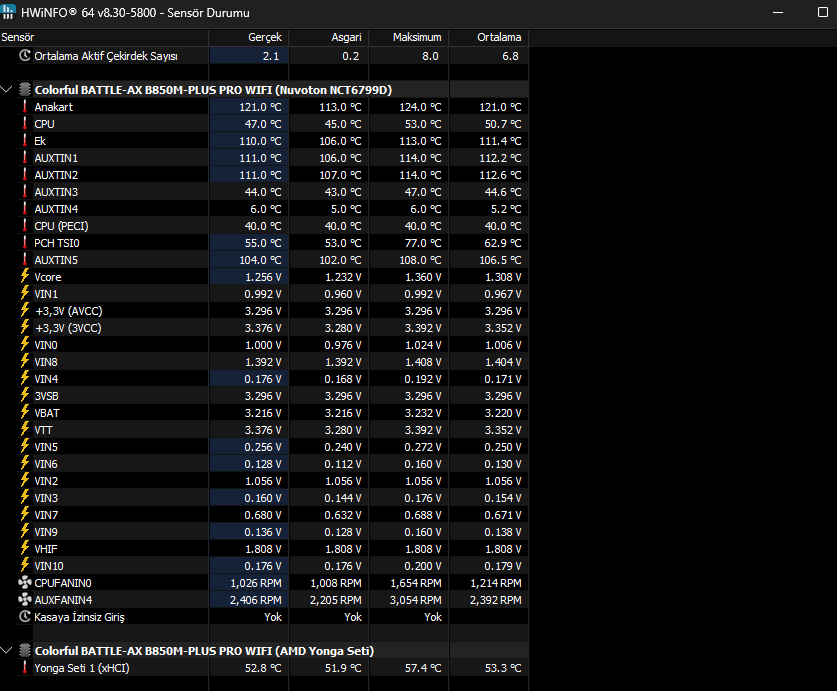The height and width of the screenshot is (691, 837).
Task: Click Yonga Seti 1 maximum value 57.4 °C
Action: click(423, 668)
